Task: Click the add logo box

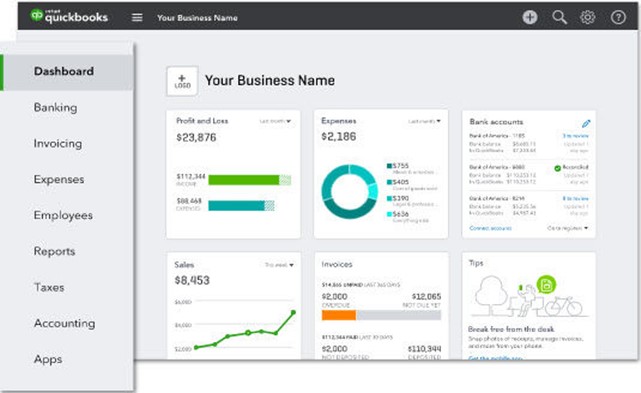Action: coord(182,81)
